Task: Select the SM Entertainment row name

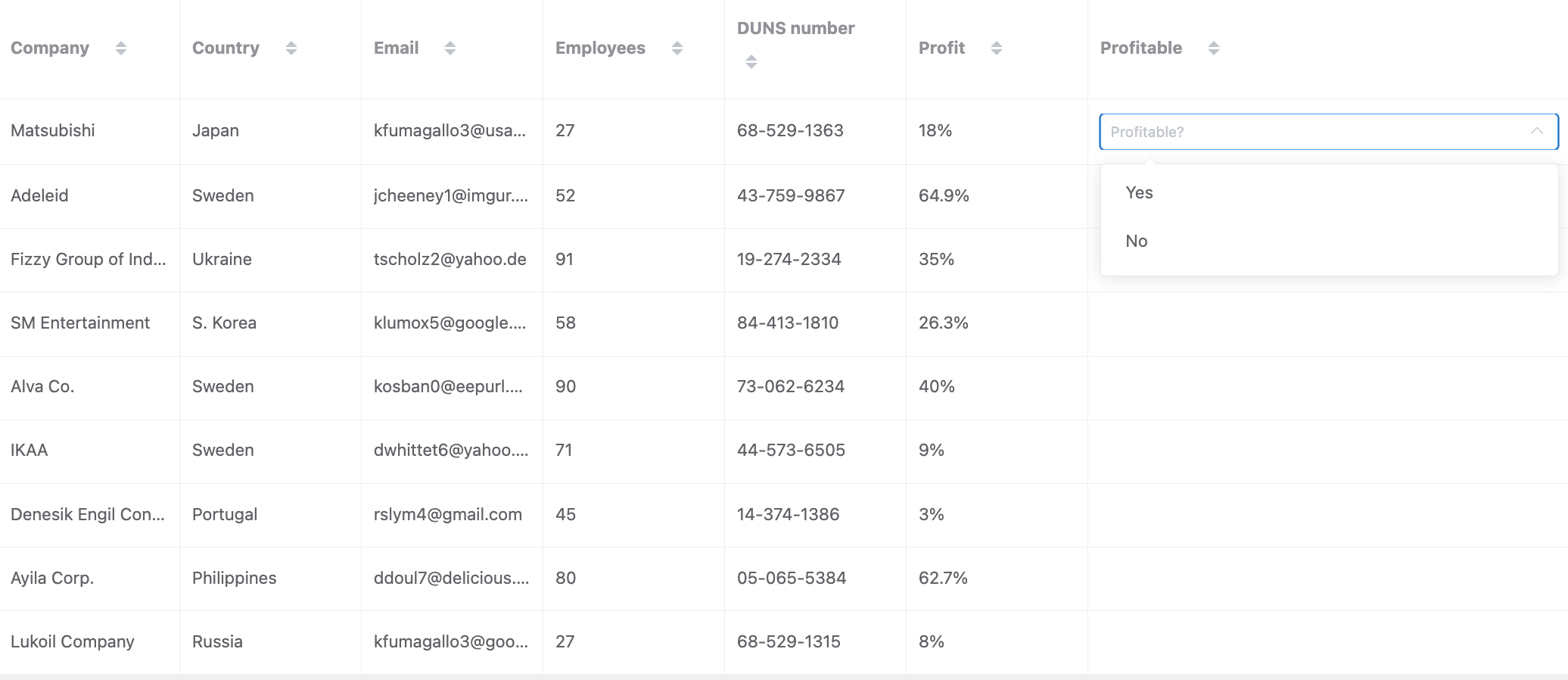Action: pos(80,323)
